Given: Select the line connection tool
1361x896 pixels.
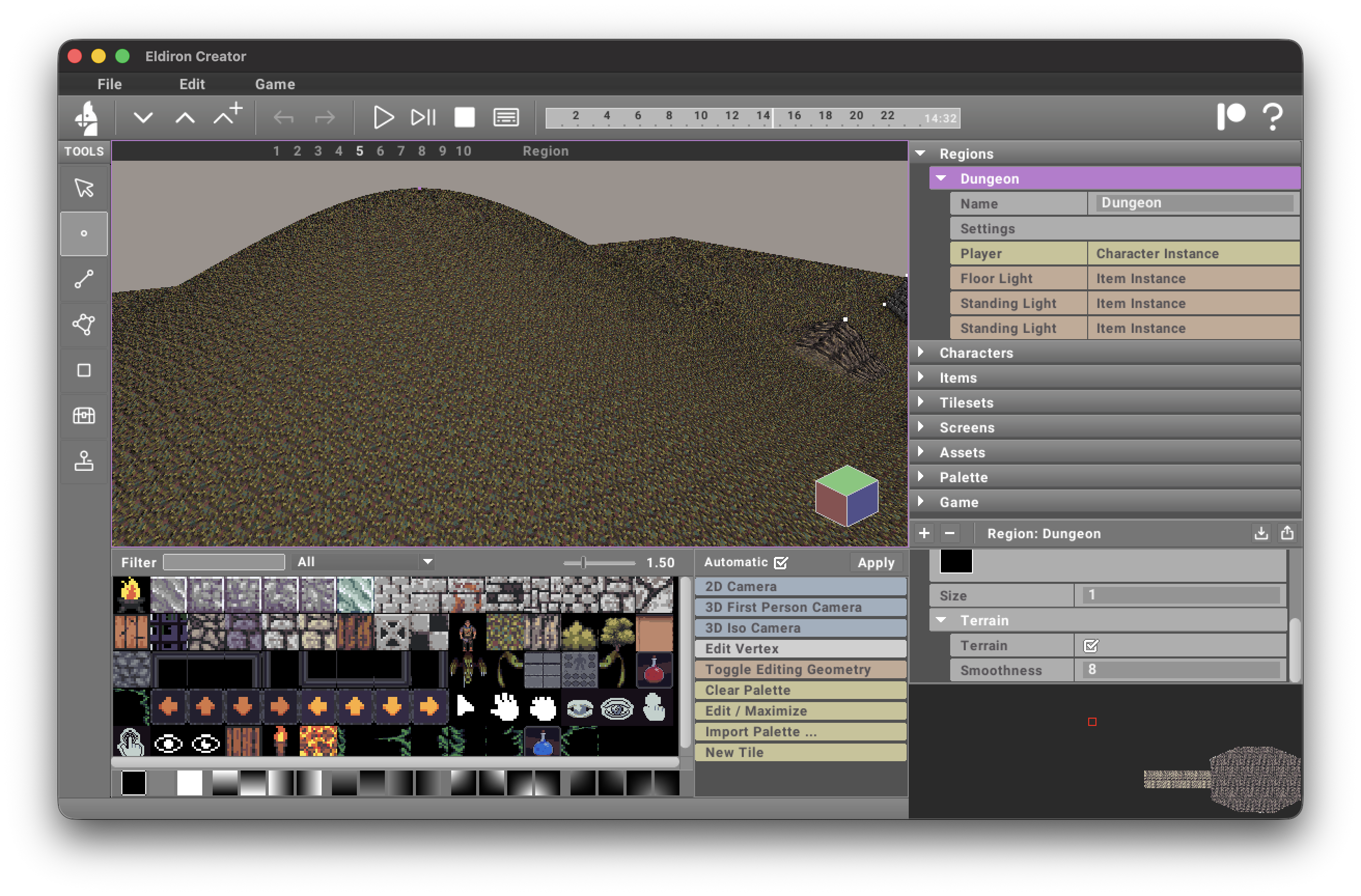Looking at the screenshot, I should pos(84,279).
